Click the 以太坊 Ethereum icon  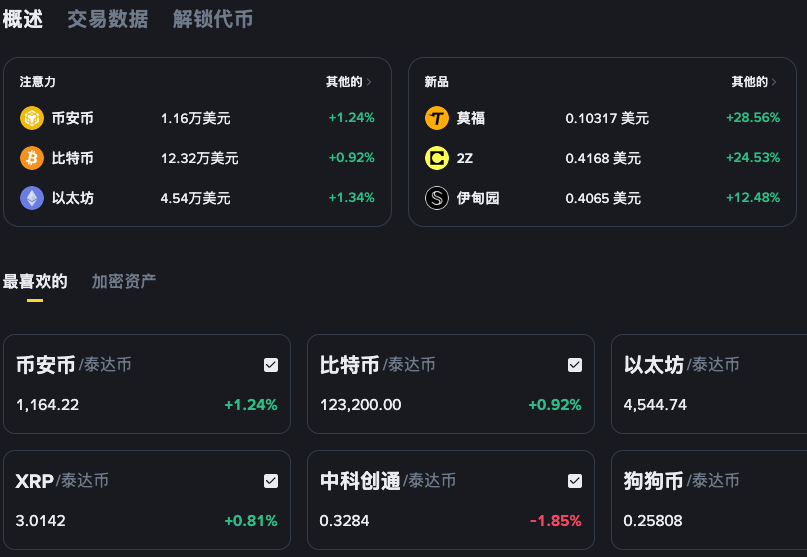click(x=32, y=198)
